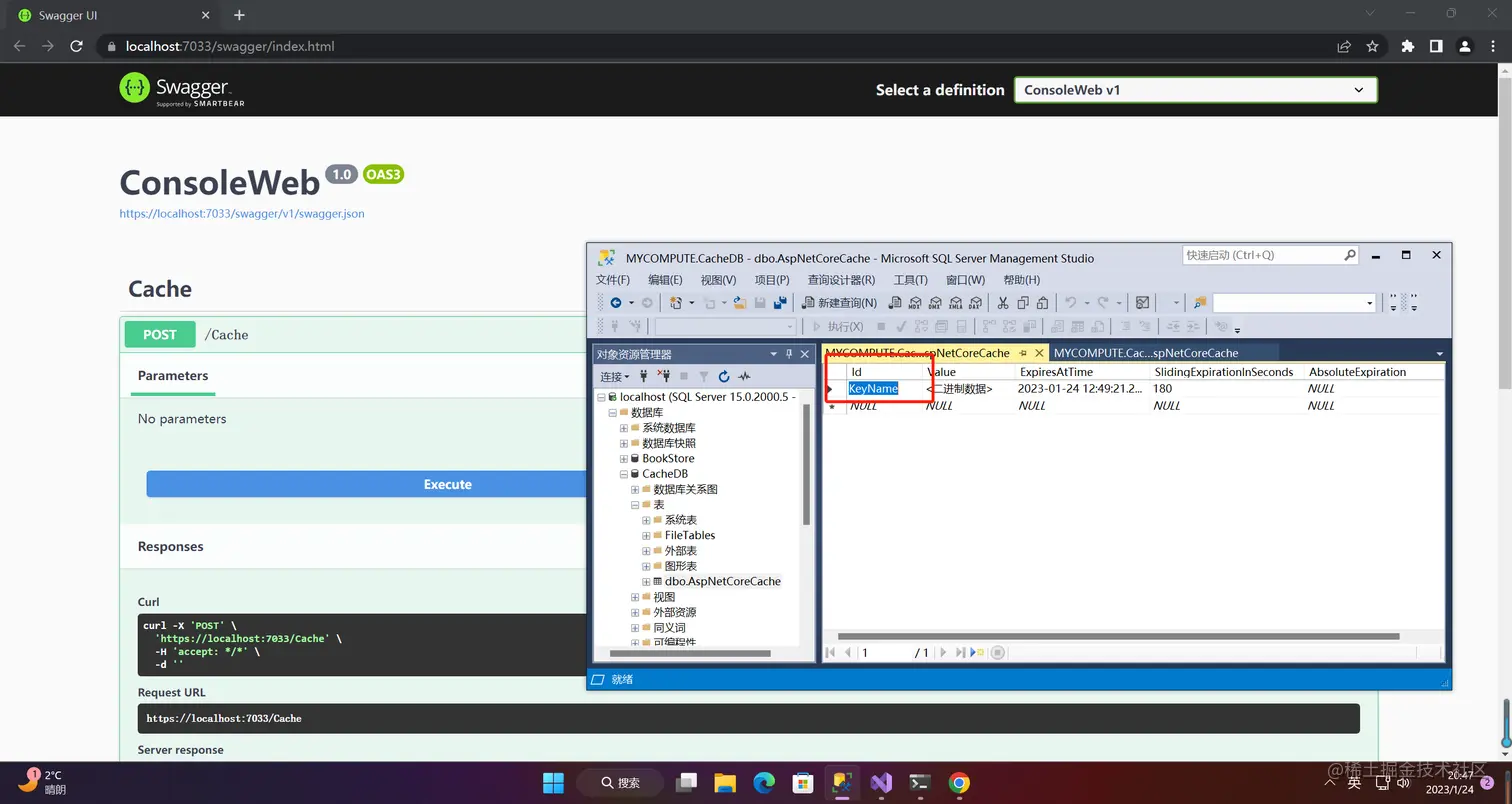The width and height of the screenshot is (1512, 804).
Task: Click the Save All icon in SSMS
Action: (x=780, y=302)
